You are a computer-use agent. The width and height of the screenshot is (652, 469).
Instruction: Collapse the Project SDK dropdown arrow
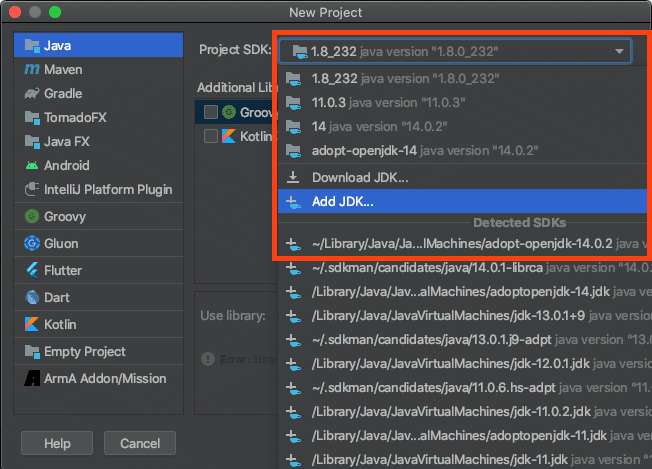pyautogui.click(x=619, y=51)
